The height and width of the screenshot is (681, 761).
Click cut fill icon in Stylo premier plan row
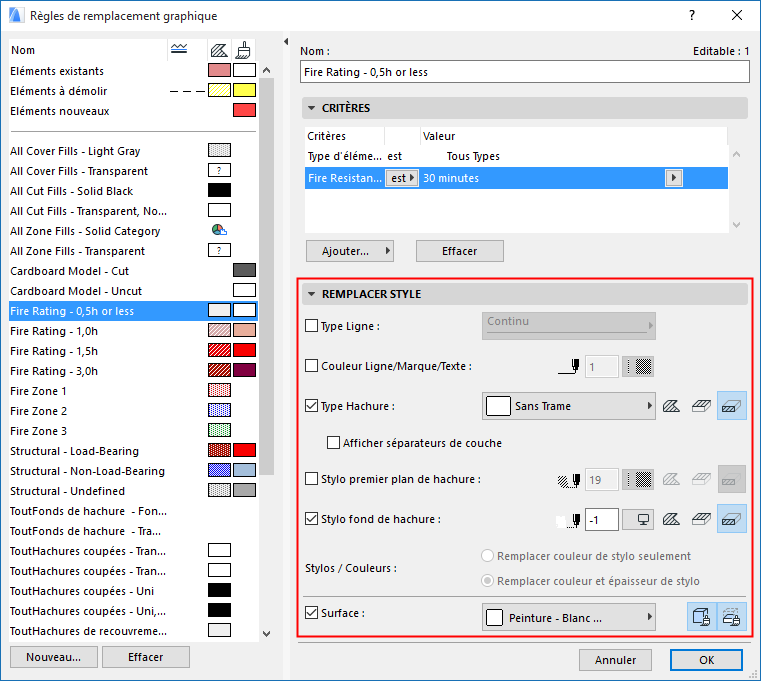click(x=731, y=480)
